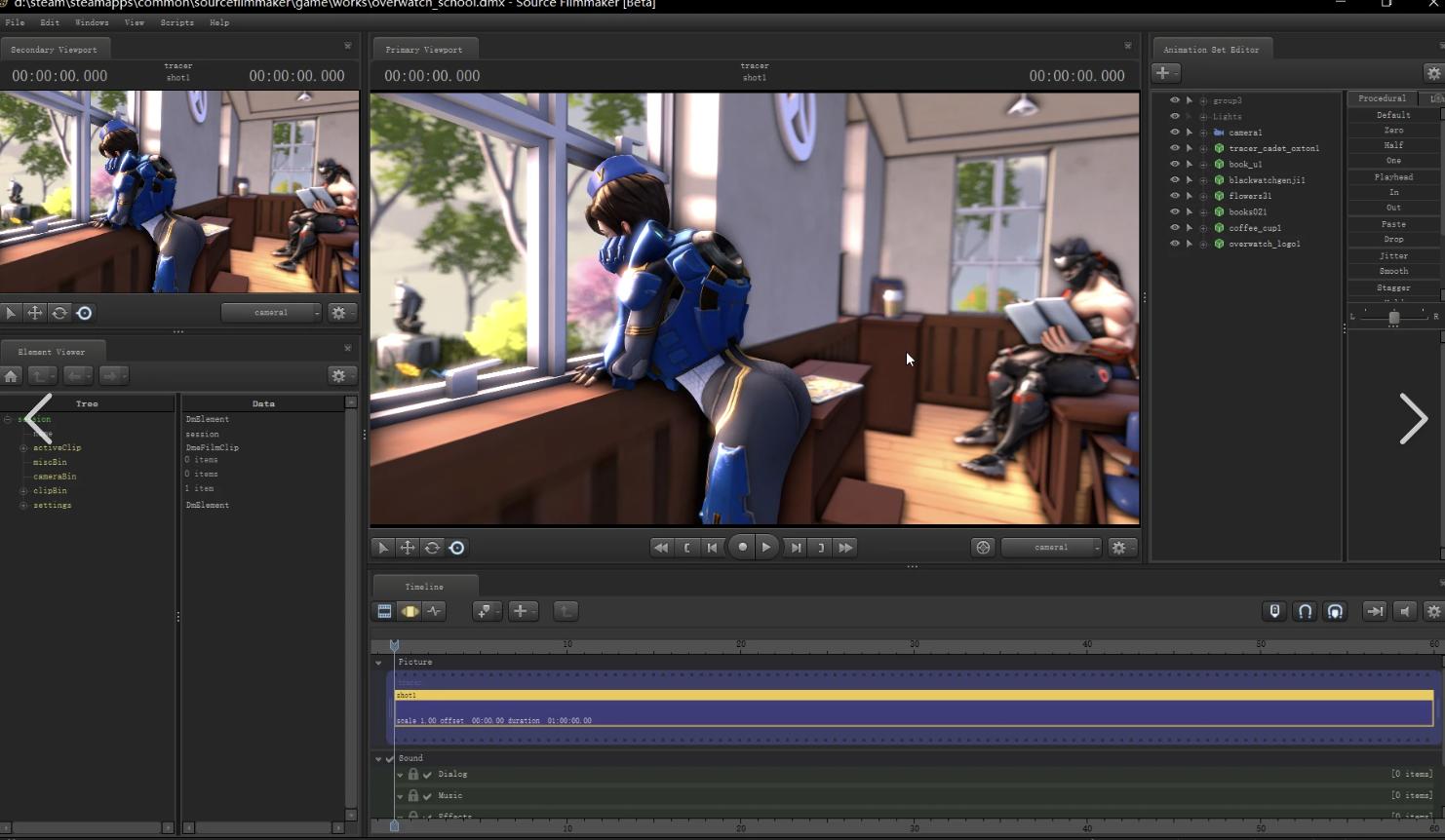Toggle the Dialog track checkmark
Viewport: 1445px width, 840px height.
tap(427, 775)
